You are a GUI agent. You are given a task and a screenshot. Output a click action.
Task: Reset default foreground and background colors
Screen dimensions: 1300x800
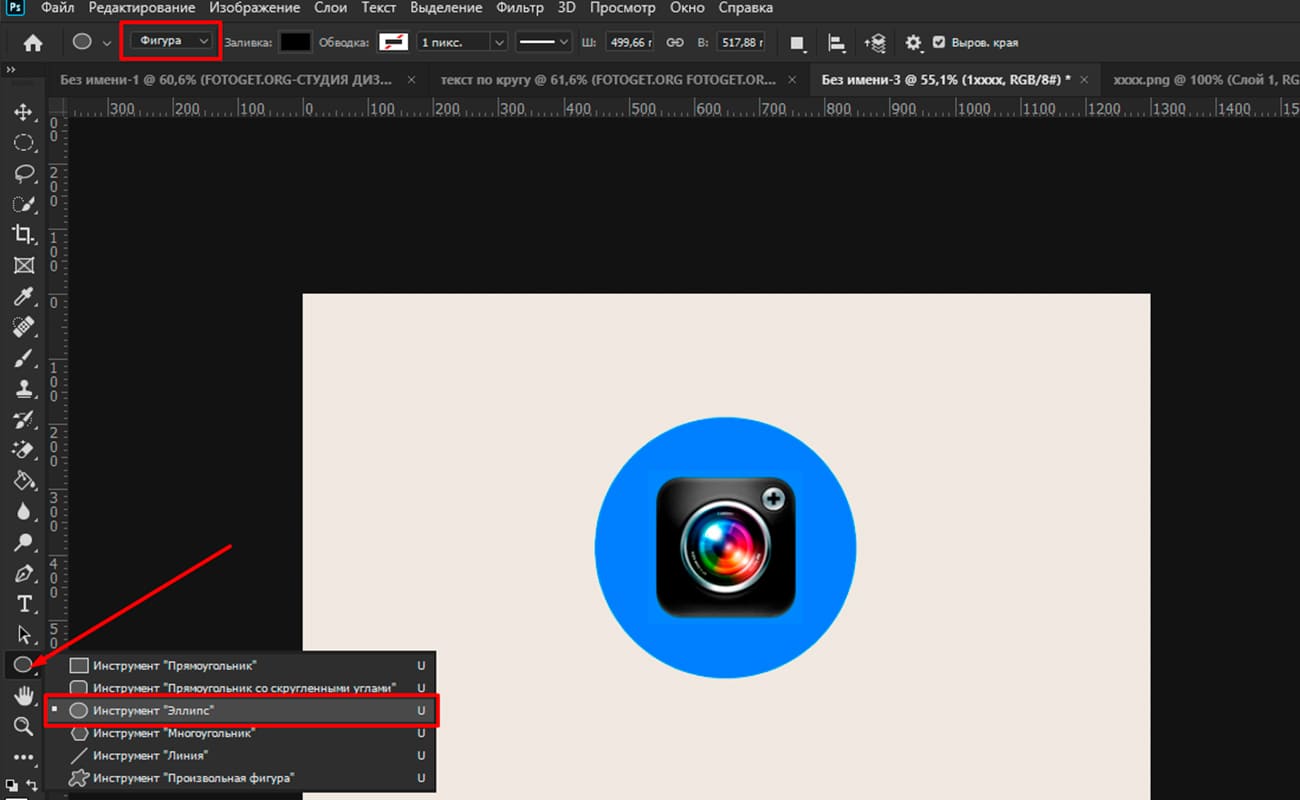tap(10, 786)
